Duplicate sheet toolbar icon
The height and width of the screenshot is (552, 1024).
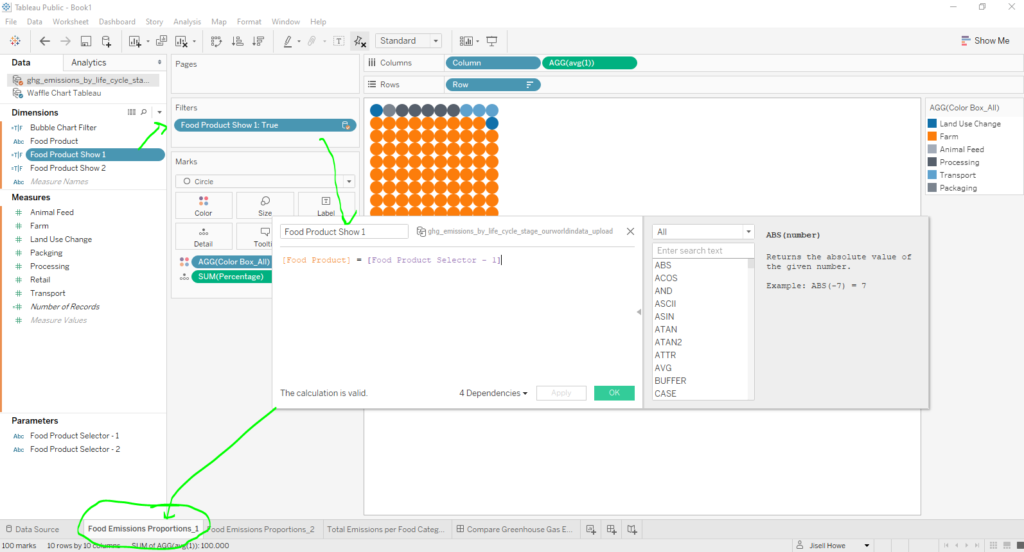coord(161,41)
